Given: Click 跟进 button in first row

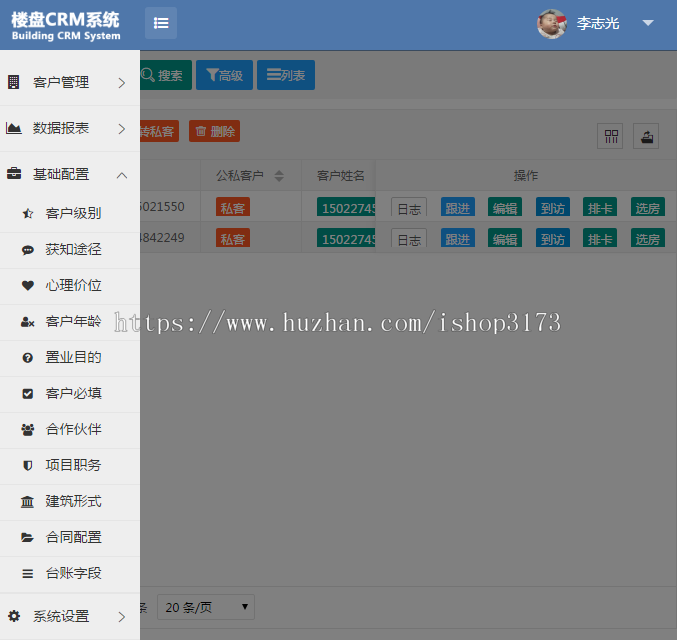Looking at the screenshot, I should point(458,207).
